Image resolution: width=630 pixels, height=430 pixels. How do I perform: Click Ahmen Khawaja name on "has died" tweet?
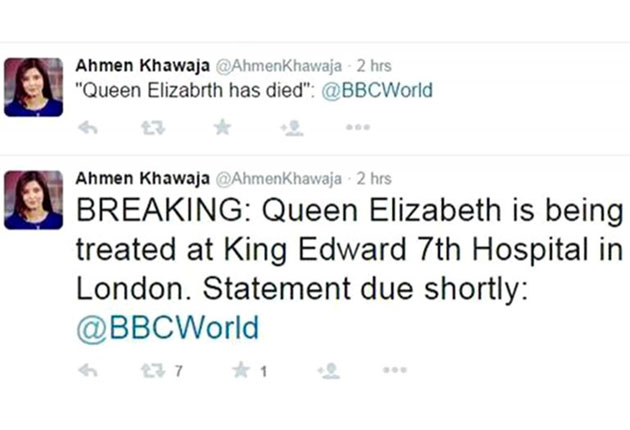(141, 66)
